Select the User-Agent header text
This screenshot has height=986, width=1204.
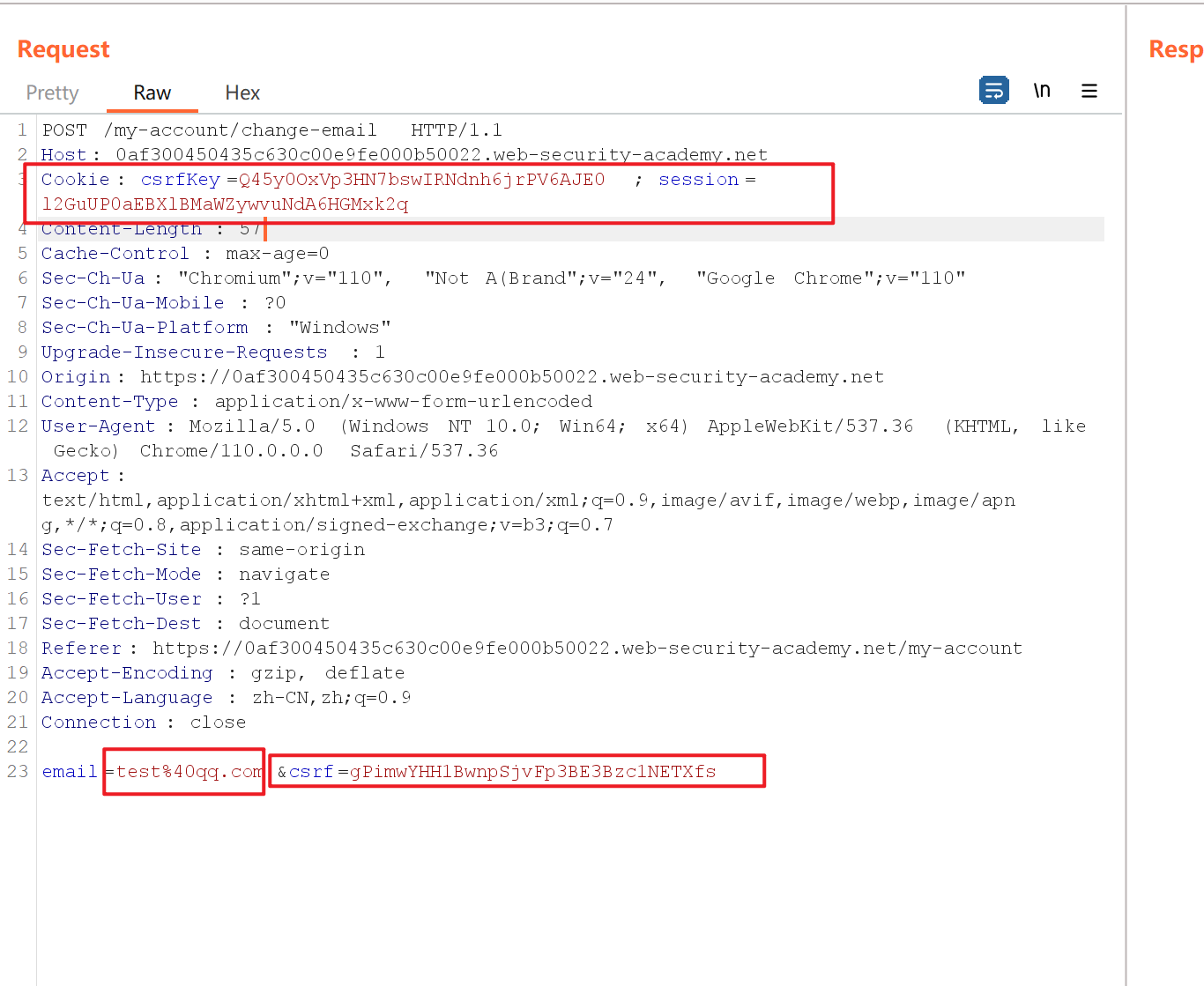pos(353,426)
